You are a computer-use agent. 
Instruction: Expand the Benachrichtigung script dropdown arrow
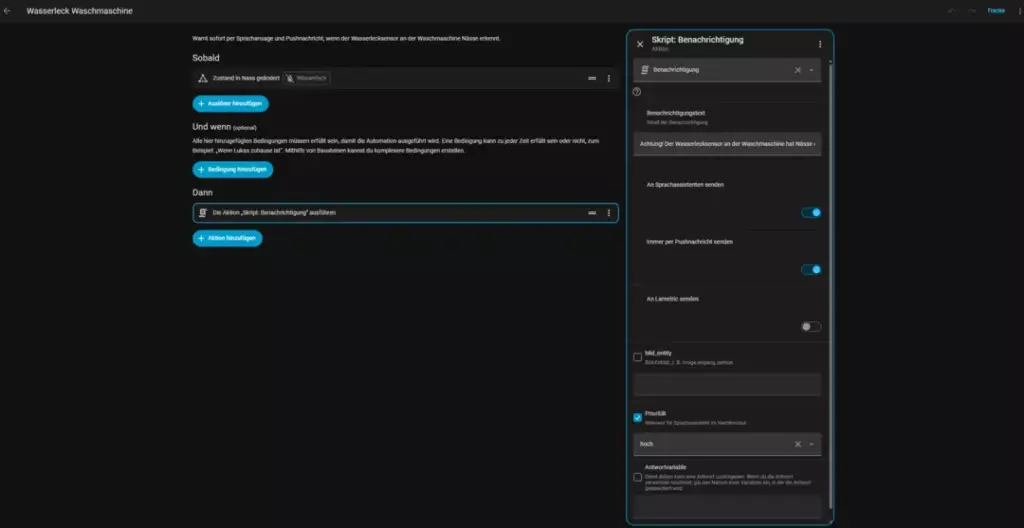(812, 70)
